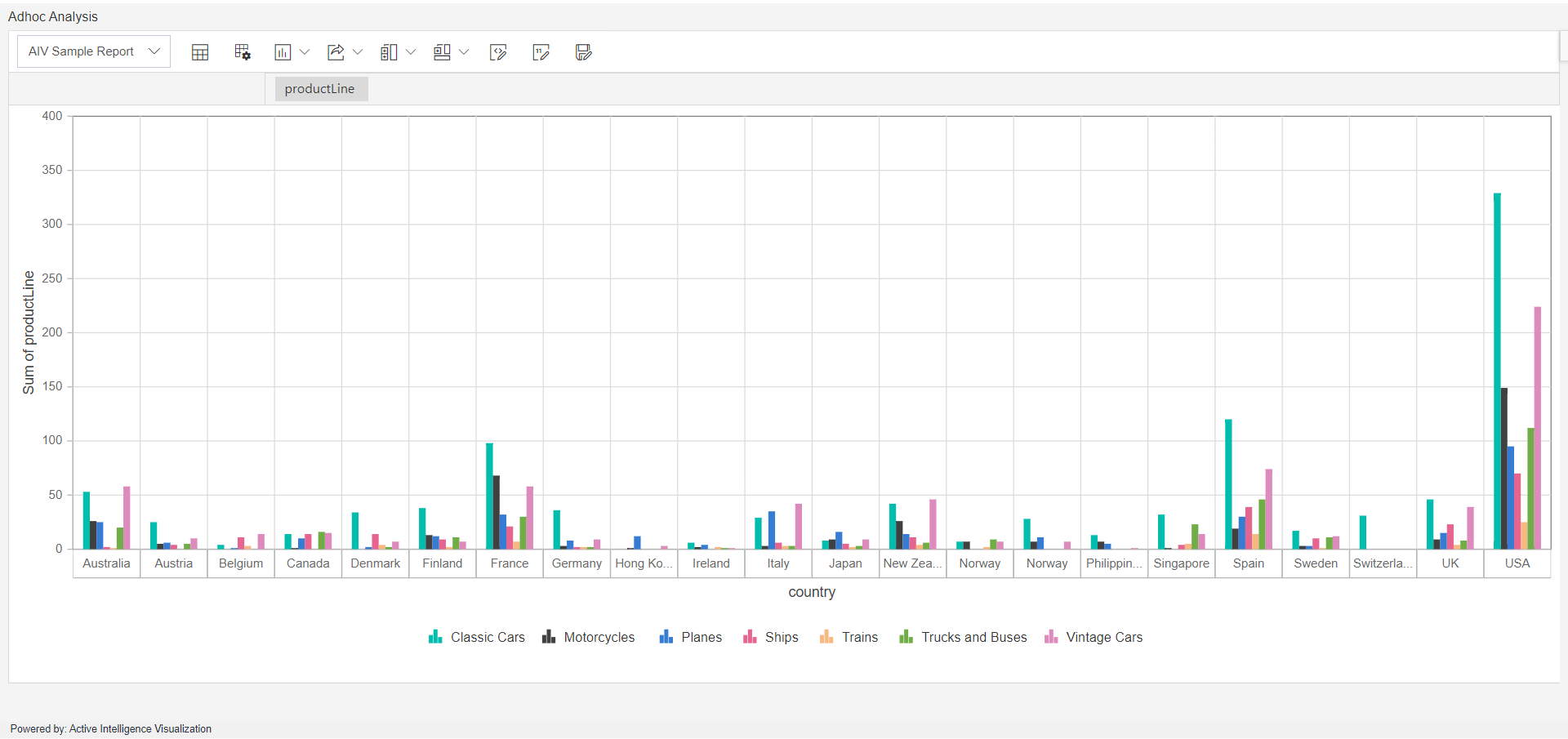
Task: Expand the export options dropdown arrow
Action: pos(358,52)
